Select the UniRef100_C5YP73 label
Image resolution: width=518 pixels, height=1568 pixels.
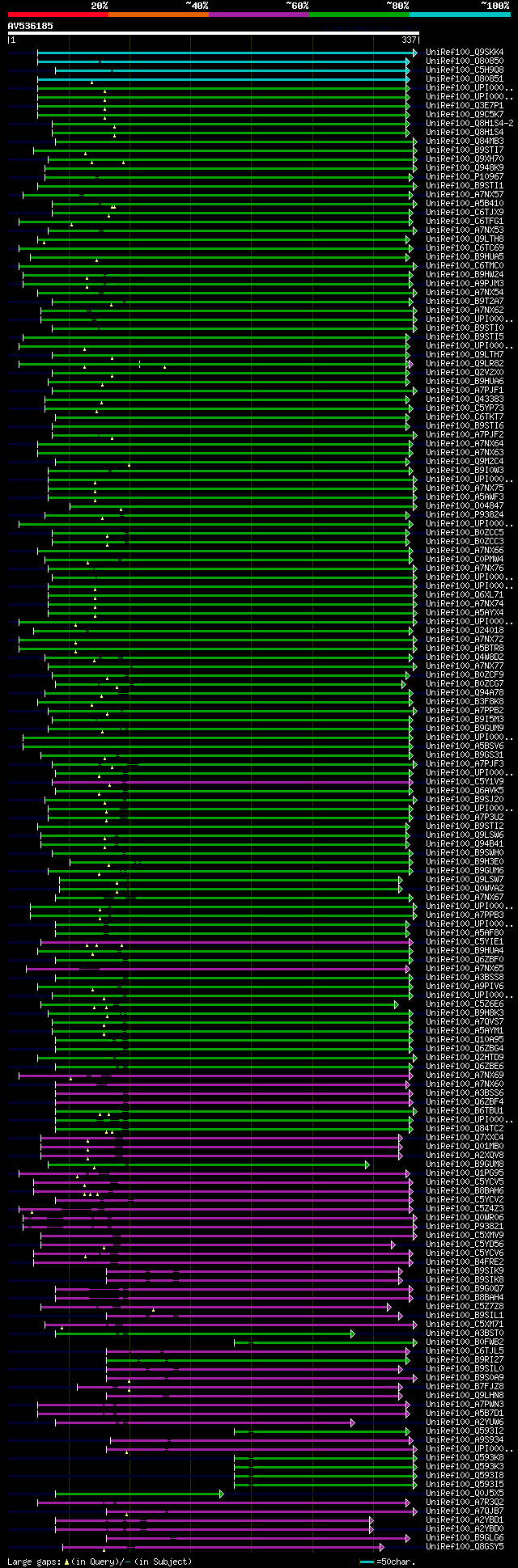pos(465,408)
